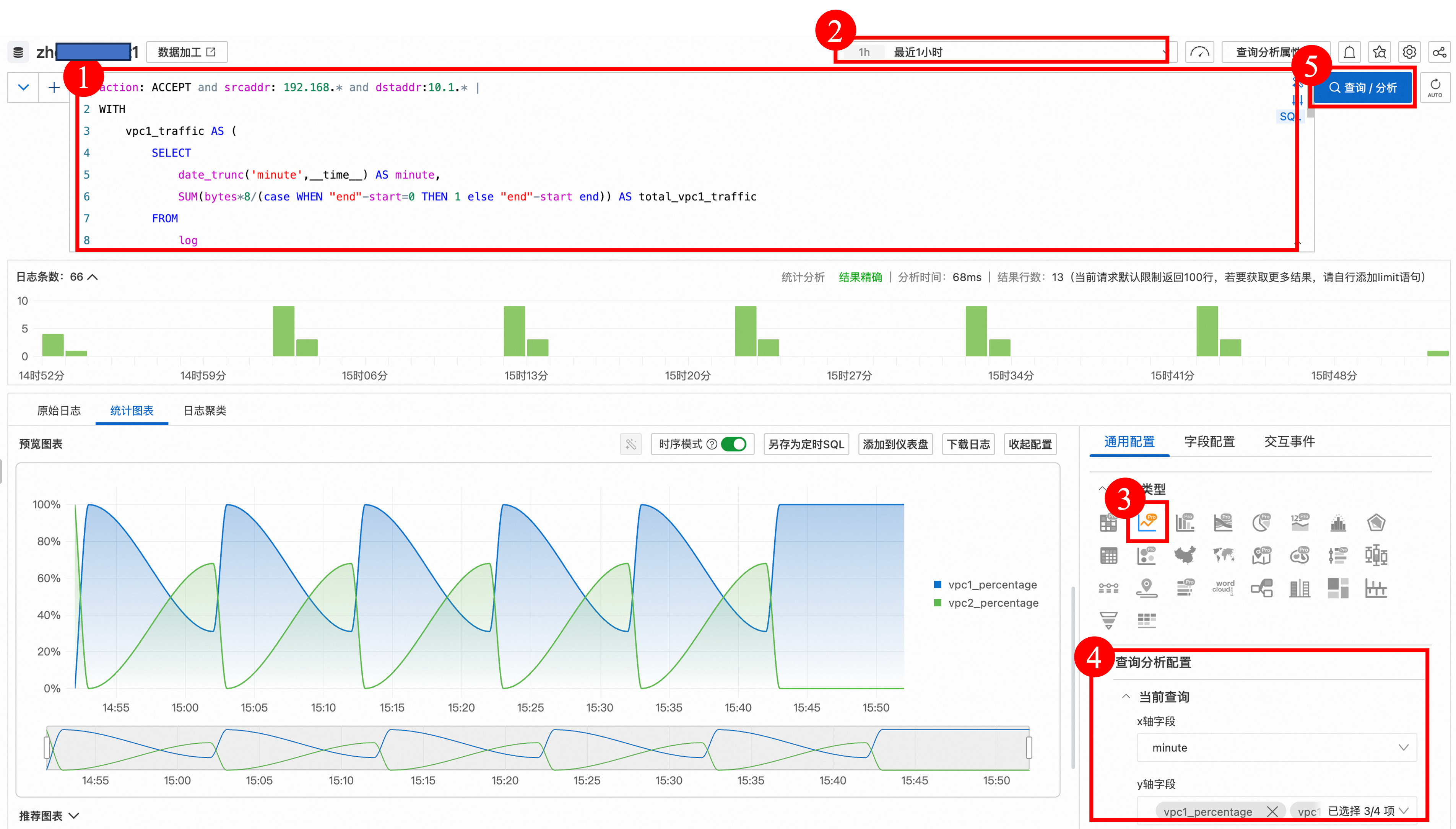Select the heat map Pro chart icon
Image resolution: width=1456 pixels, height=829 pixels.
[1300, 555]
